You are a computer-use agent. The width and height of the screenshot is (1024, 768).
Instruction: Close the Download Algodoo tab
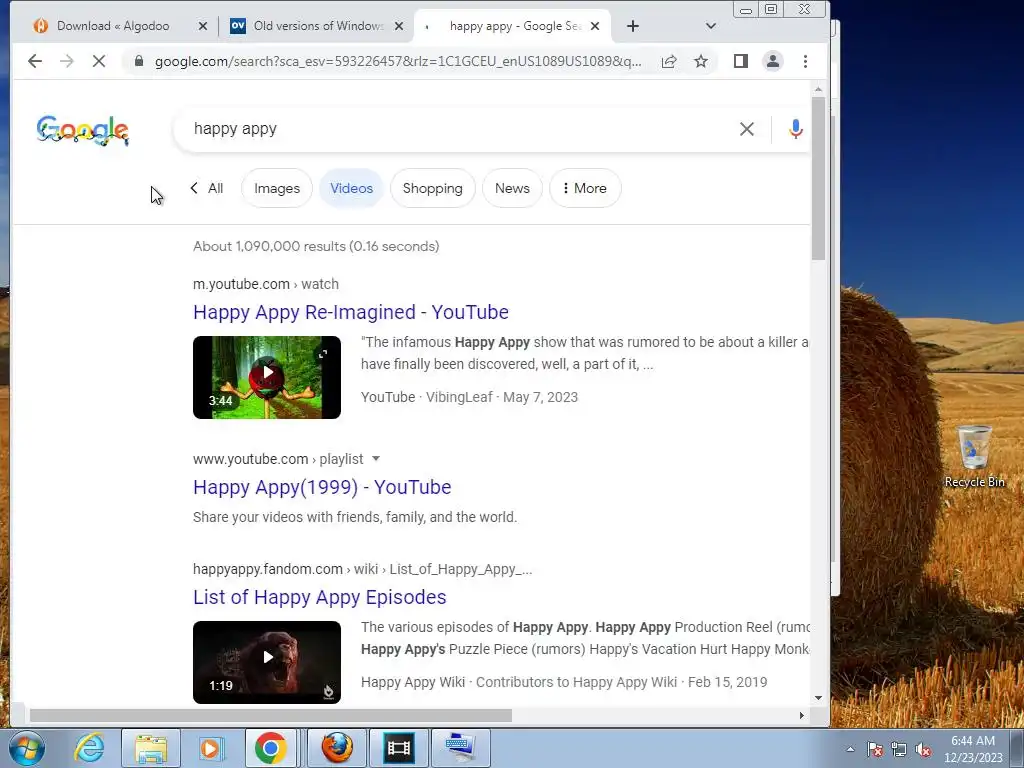click(x=202, y=26)
